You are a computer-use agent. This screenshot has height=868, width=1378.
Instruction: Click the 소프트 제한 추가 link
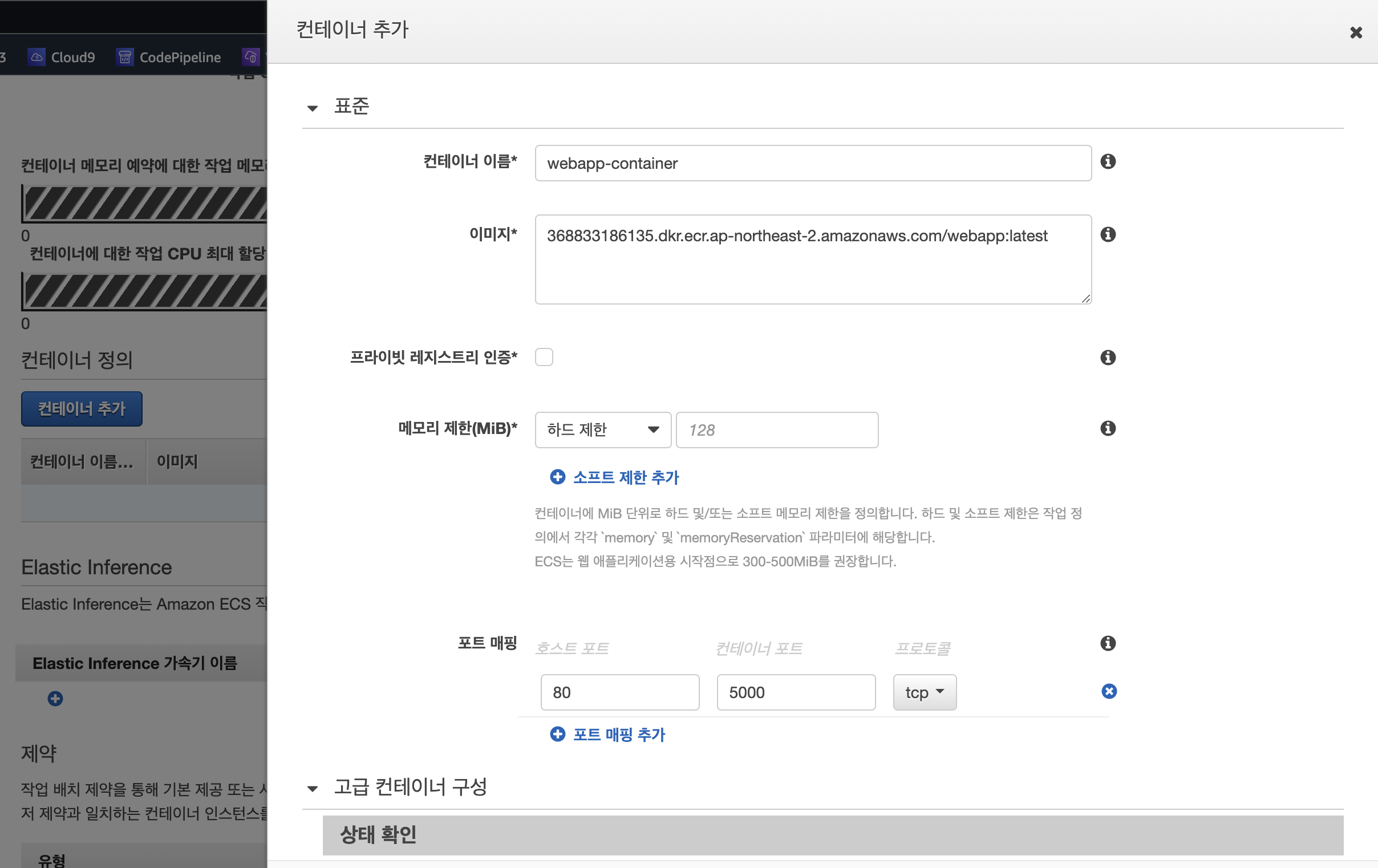coord(625,477)
